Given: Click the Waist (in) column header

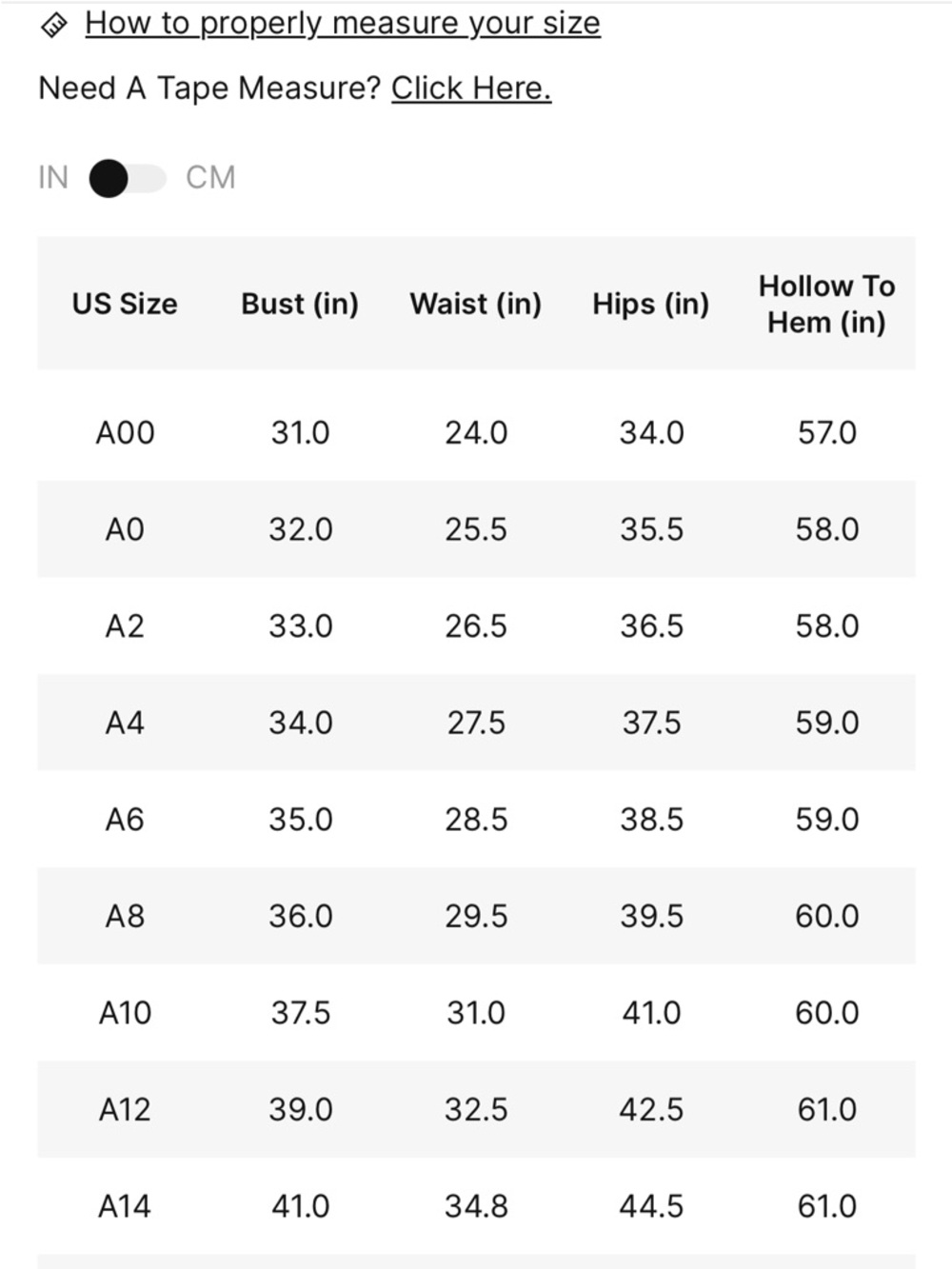Looking at the screenshot, I should click(x=476, y=304).
